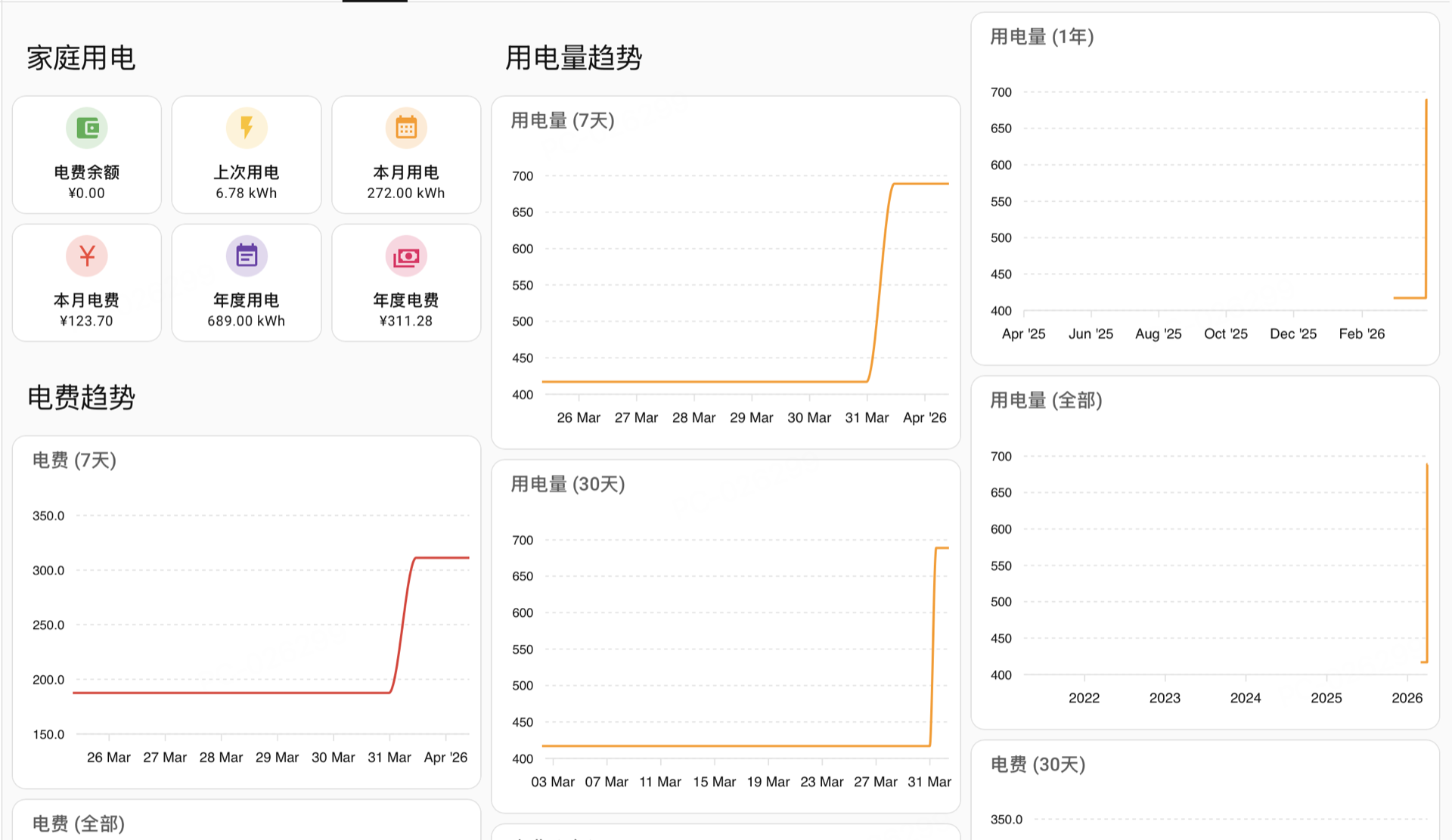This screenshot has width=1452, height=840.
Task: Click the pink cash icon for 年度电费
Action: 406,256
